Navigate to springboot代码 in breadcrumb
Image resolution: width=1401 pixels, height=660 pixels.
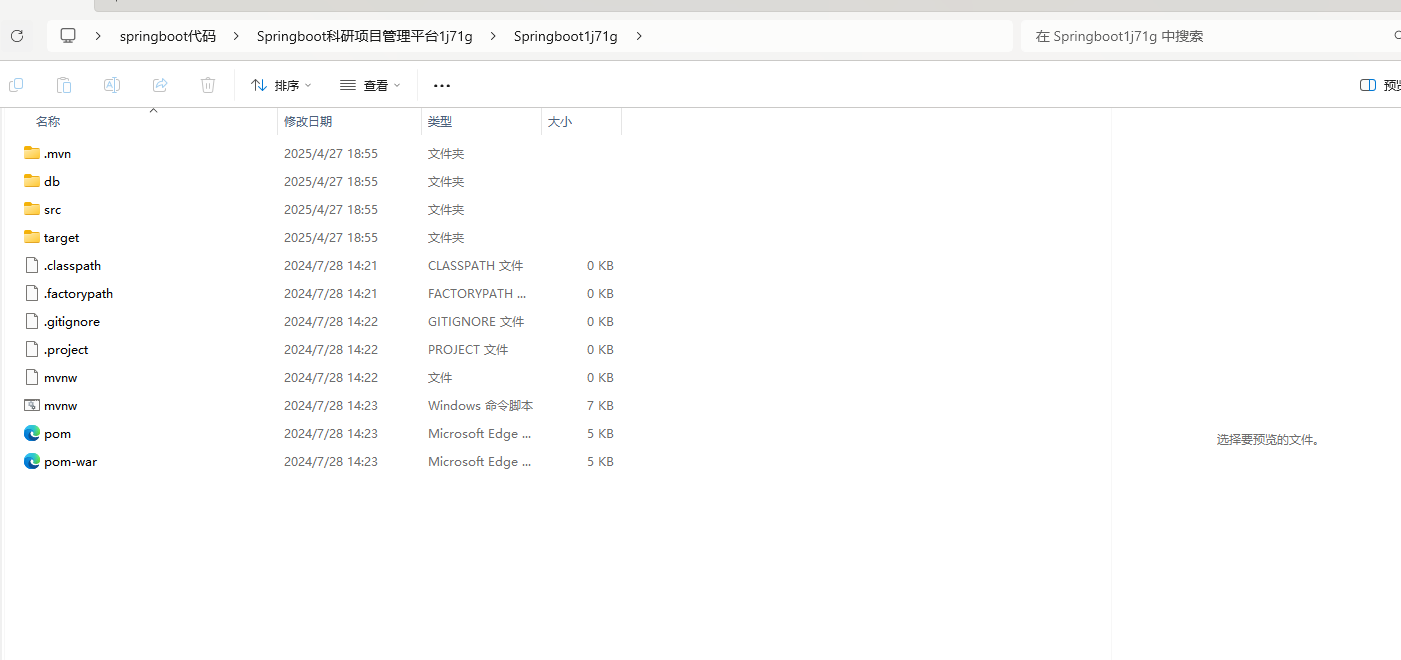pyautogui.click(x=167, y=36)
